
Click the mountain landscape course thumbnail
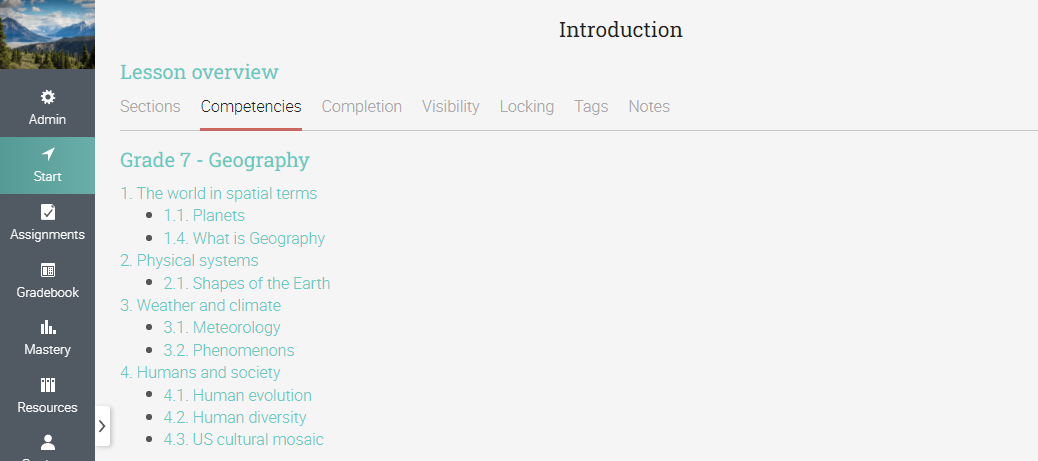[47, 34]
